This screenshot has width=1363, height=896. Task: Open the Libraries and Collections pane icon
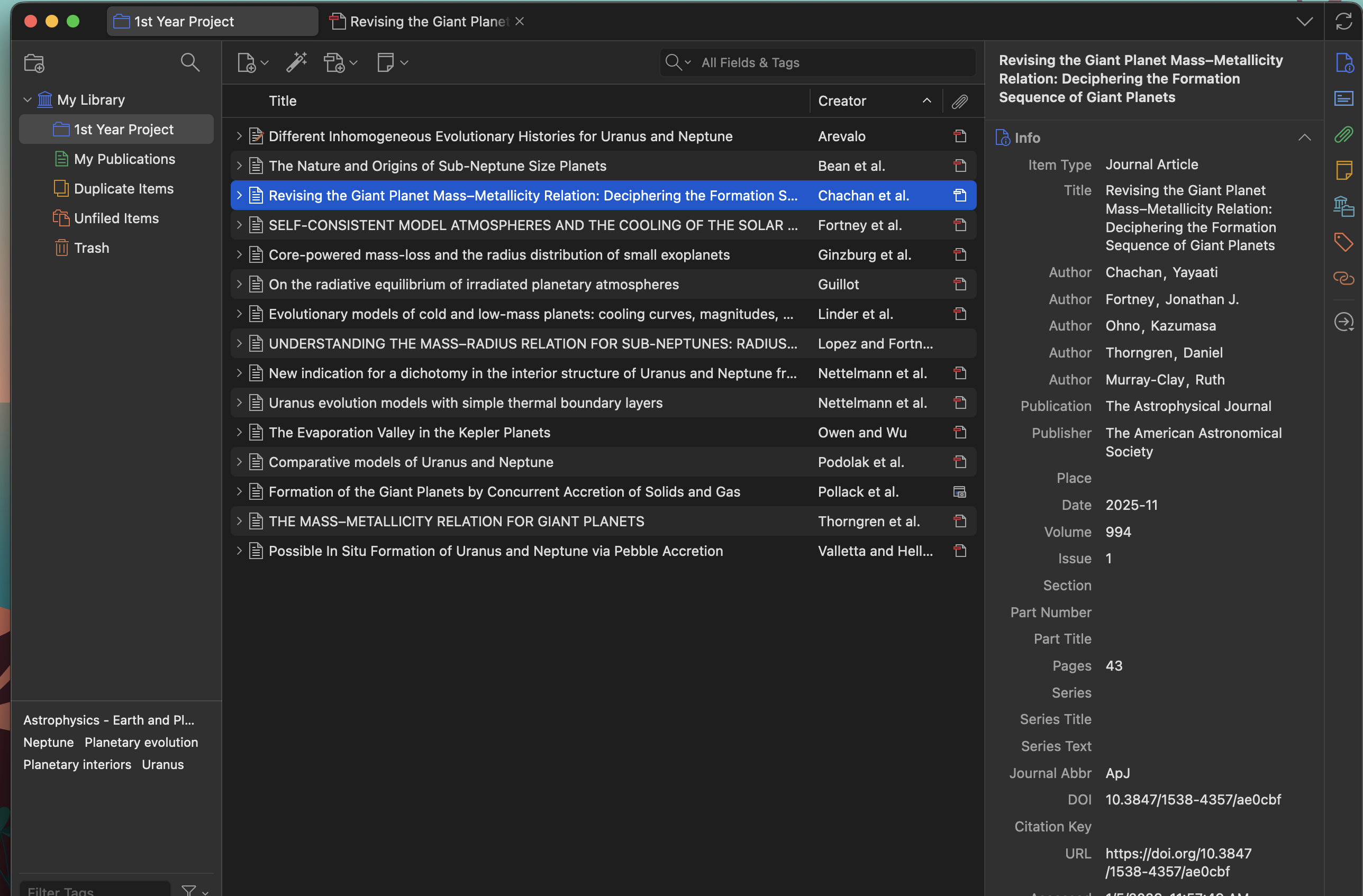click(1343, 206)
